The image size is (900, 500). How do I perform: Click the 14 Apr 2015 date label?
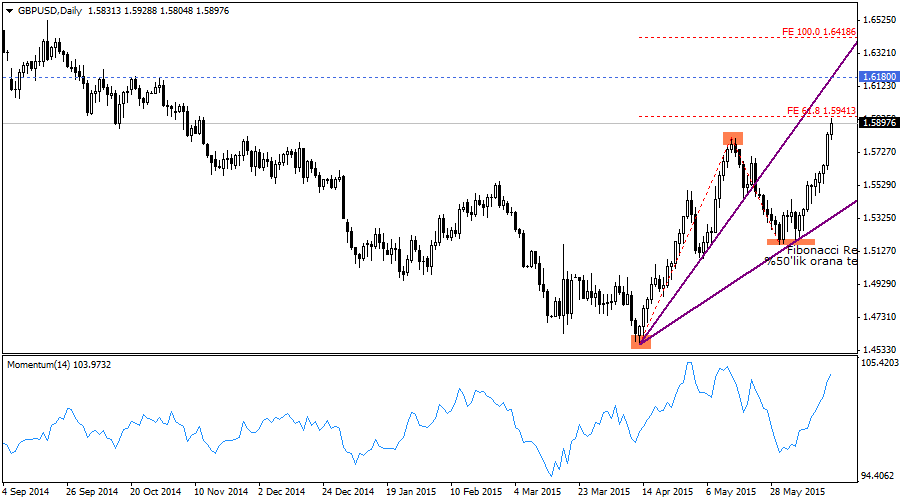pyautogui.click(x=665, y=492)
